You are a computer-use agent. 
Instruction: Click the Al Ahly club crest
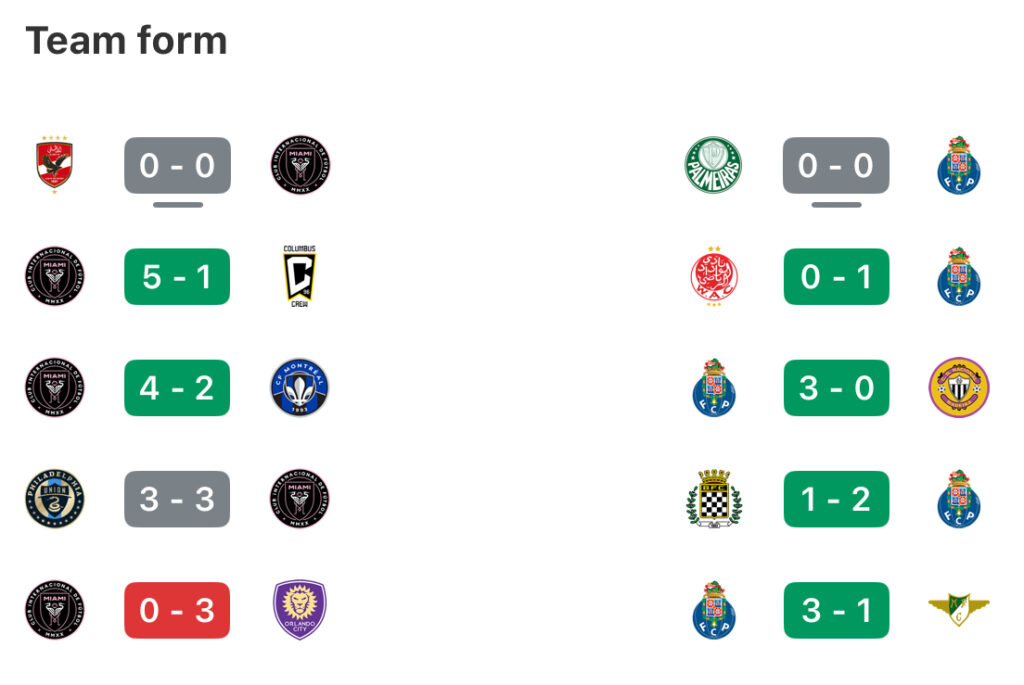(x=54, y=165)
